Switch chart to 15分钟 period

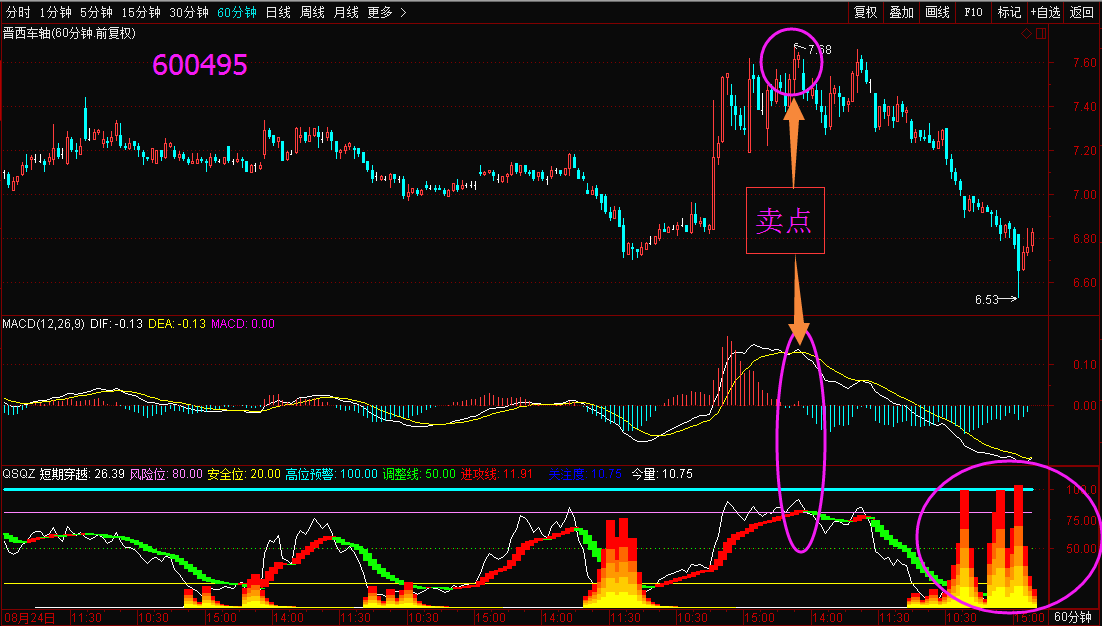click(x=141, y=12)
